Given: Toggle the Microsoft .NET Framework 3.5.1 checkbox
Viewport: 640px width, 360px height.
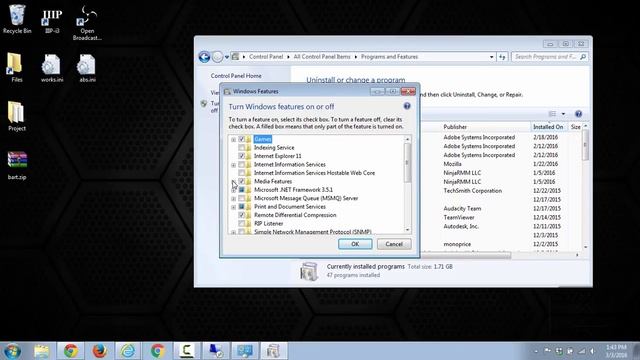Looking at the screenshot, I should coord(242,190).
